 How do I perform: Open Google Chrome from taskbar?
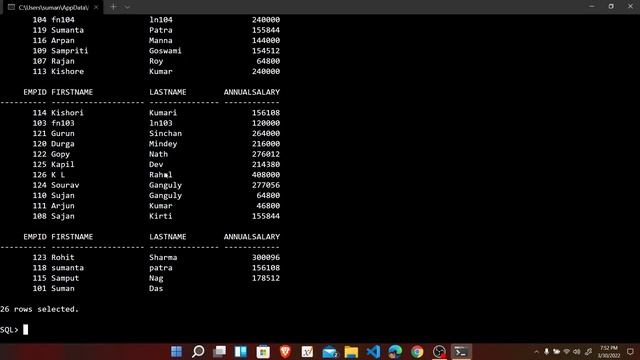[x=417, y=351]
